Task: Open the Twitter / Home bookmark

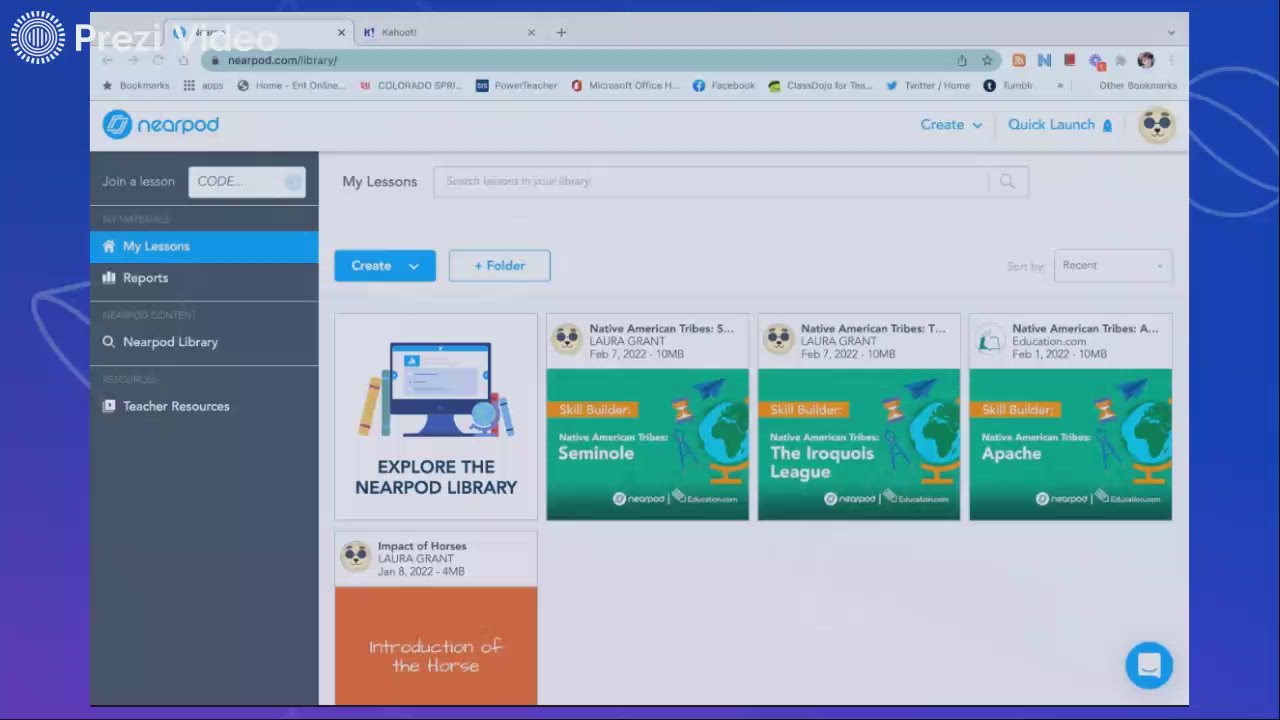Action: (x=928, y=86)
